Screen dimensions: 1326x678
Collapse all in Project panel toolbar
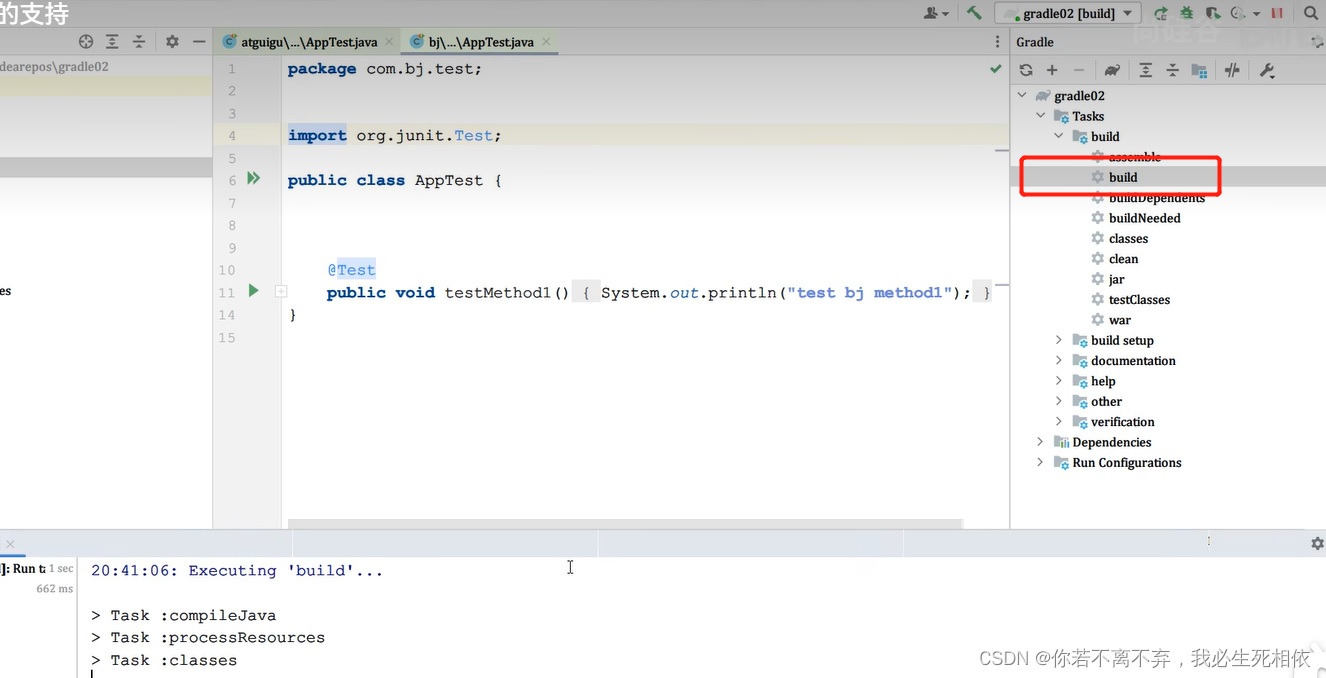tap(139, 41)
